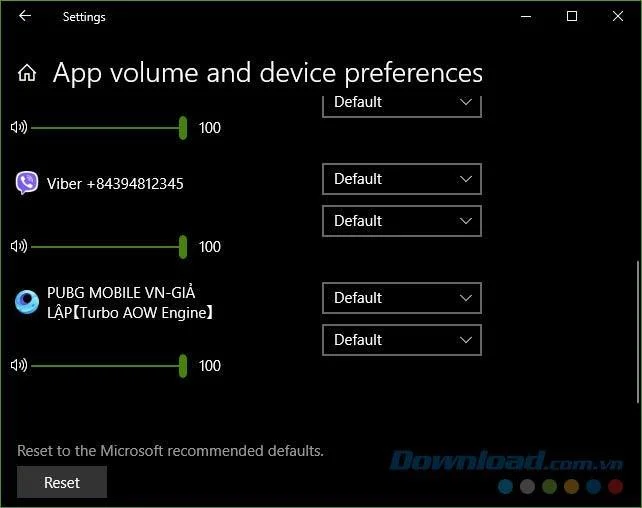Mute the speaker icon above Viber row
Image resolution: width=642 pixels, height=508 pixels.
click(x=19, y=127)
